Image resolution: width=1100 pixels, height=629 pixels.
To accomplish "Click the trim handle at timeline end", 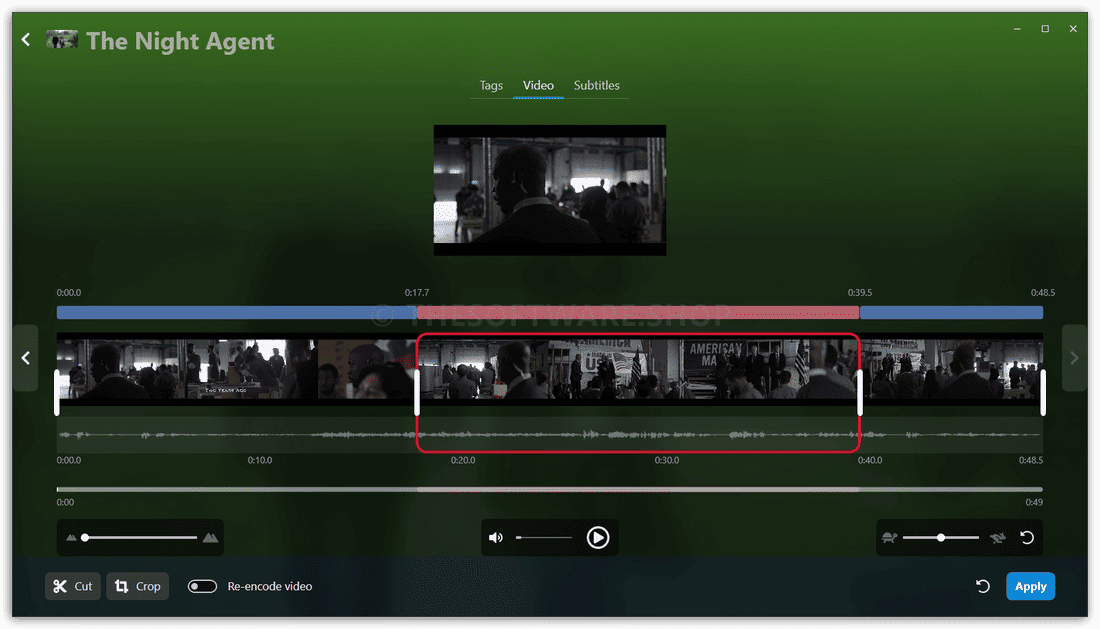I will (x=1043, y=392).
